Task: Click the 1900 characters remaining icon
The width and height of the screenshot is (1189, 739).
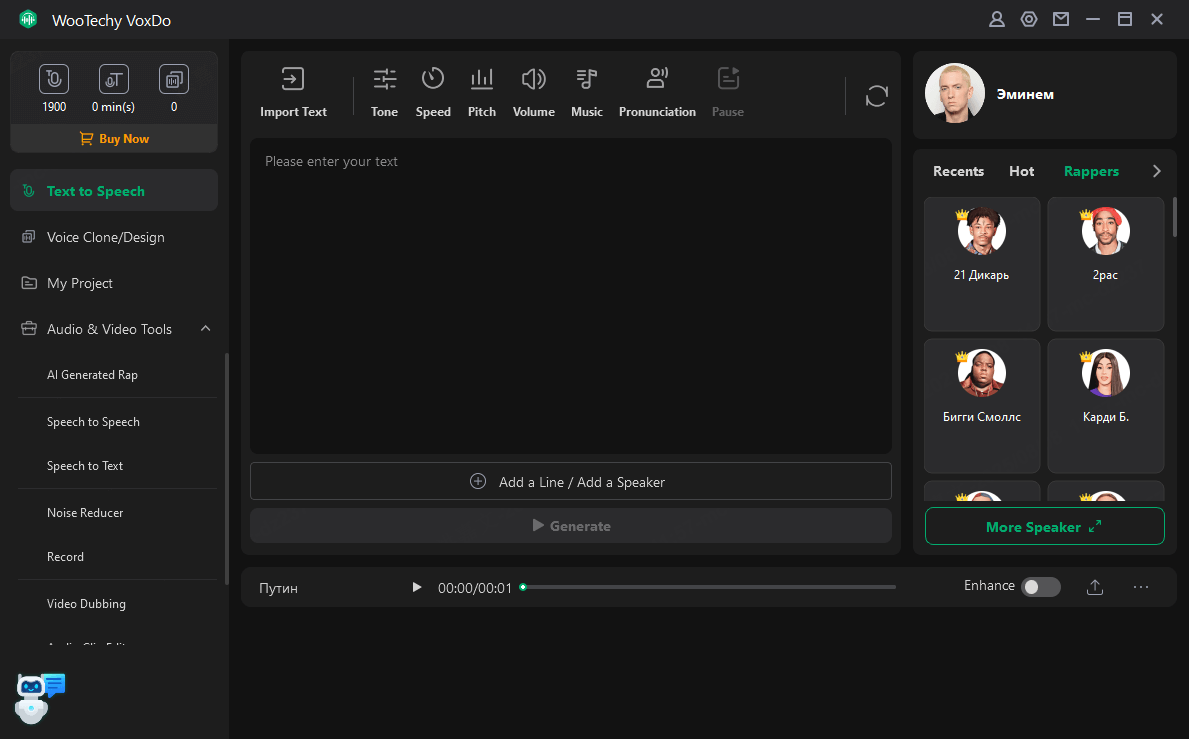Action: 54,79
